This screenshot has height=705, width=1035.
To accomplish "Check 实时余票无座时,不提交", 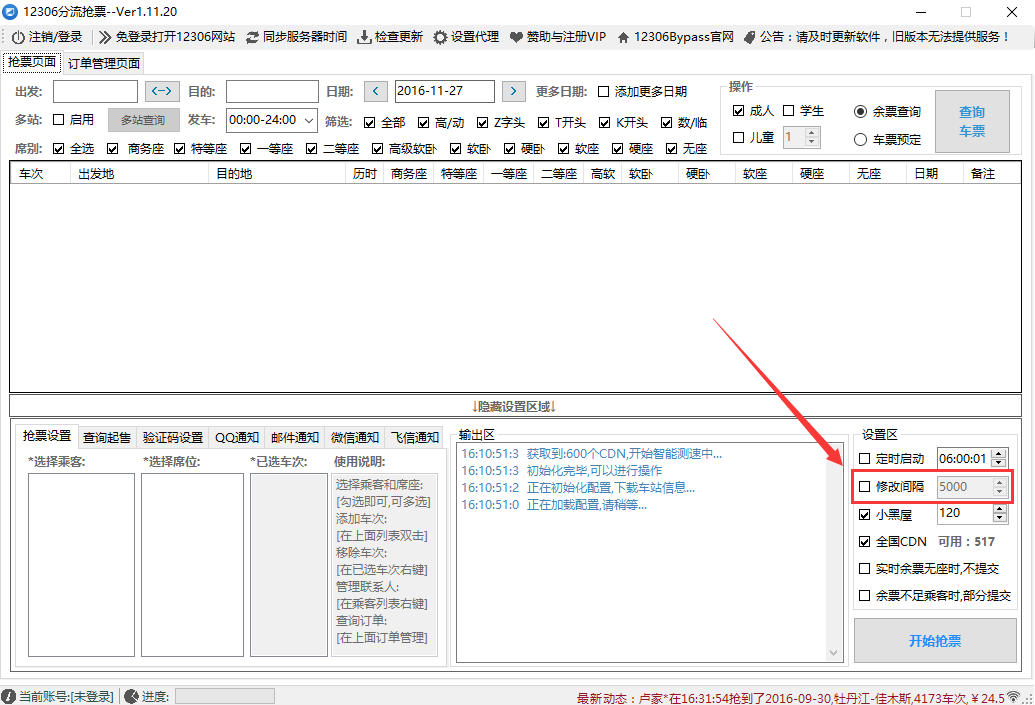I will coord(865,568).
